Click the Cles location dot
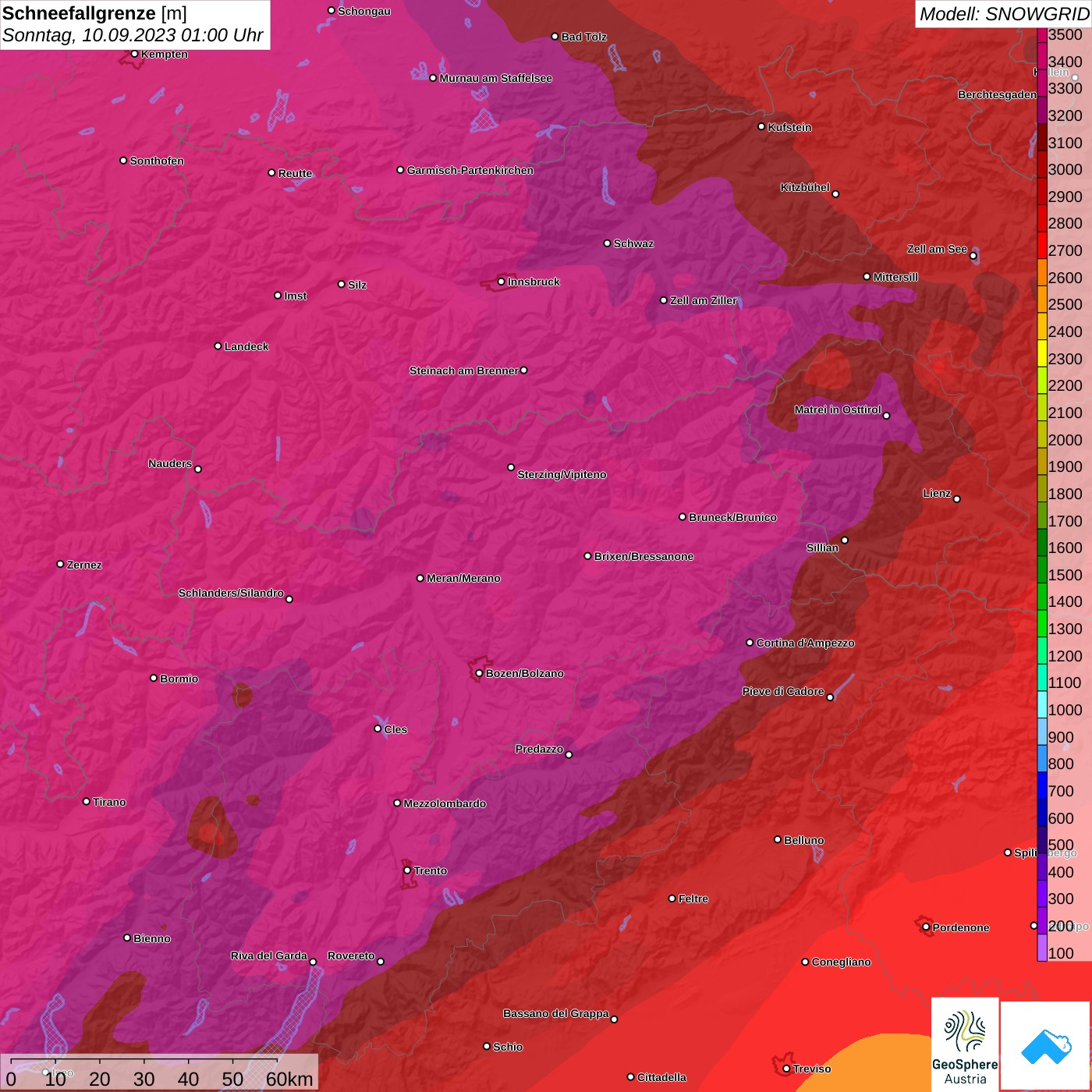This screenshot has width=1092, height=1092. pos(378,729)
